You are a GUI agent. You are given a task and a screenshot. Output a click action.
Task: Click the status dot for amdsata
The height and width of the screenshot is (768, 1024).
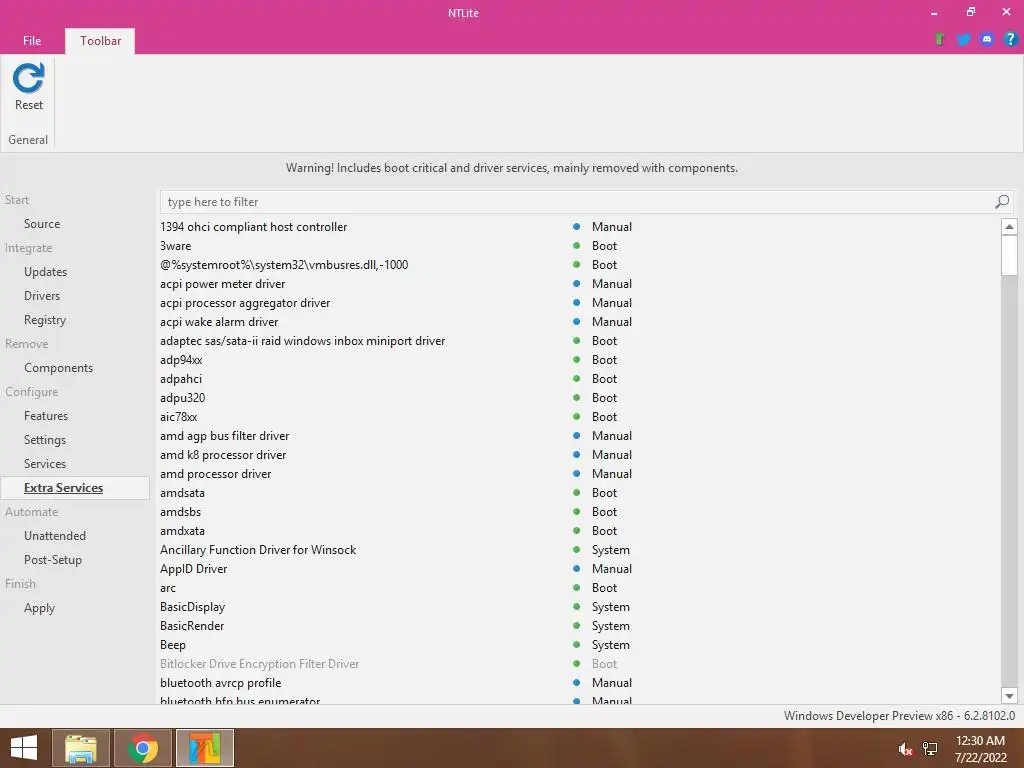[x=577, y=492]
